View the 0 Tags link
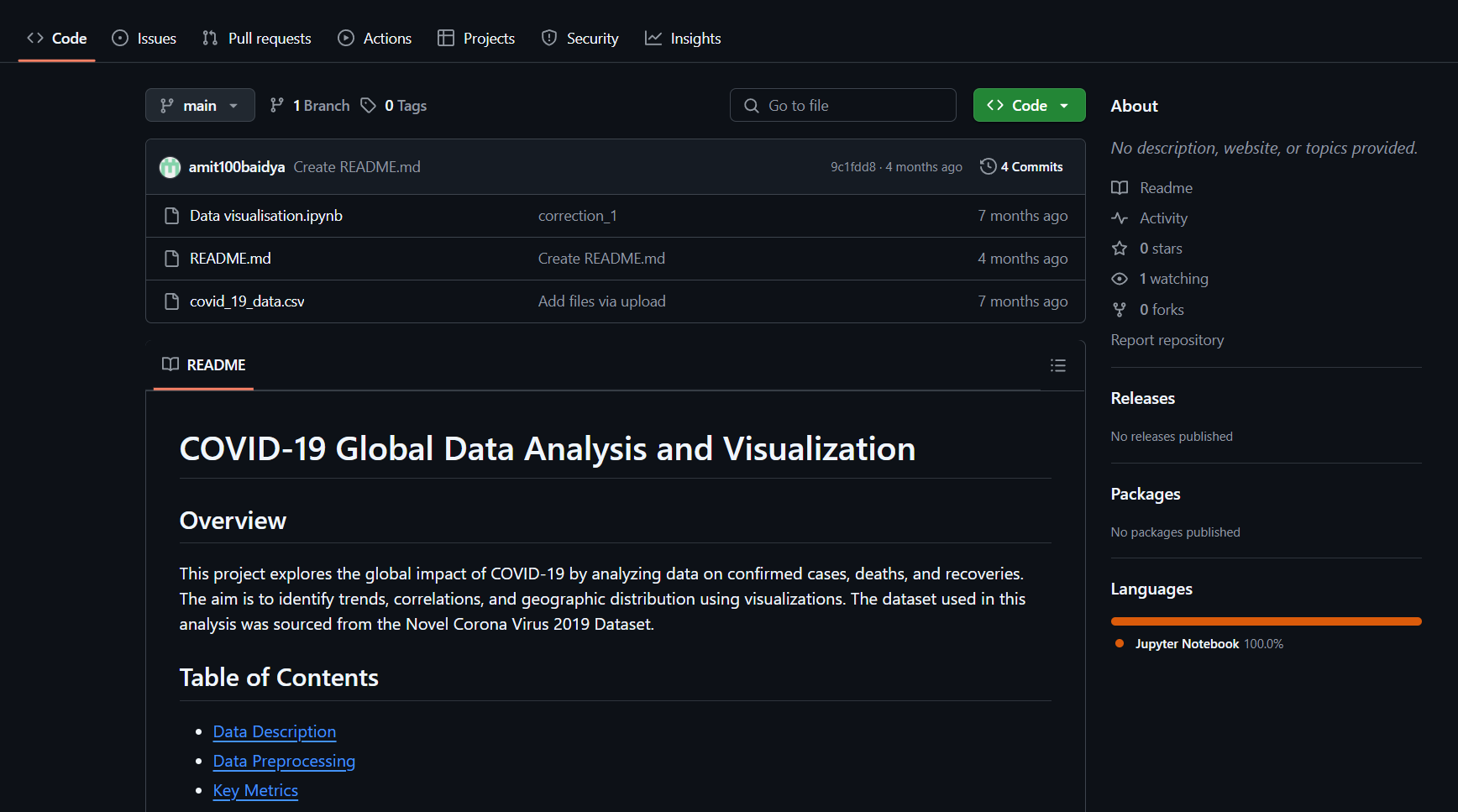 click(394, 105)
